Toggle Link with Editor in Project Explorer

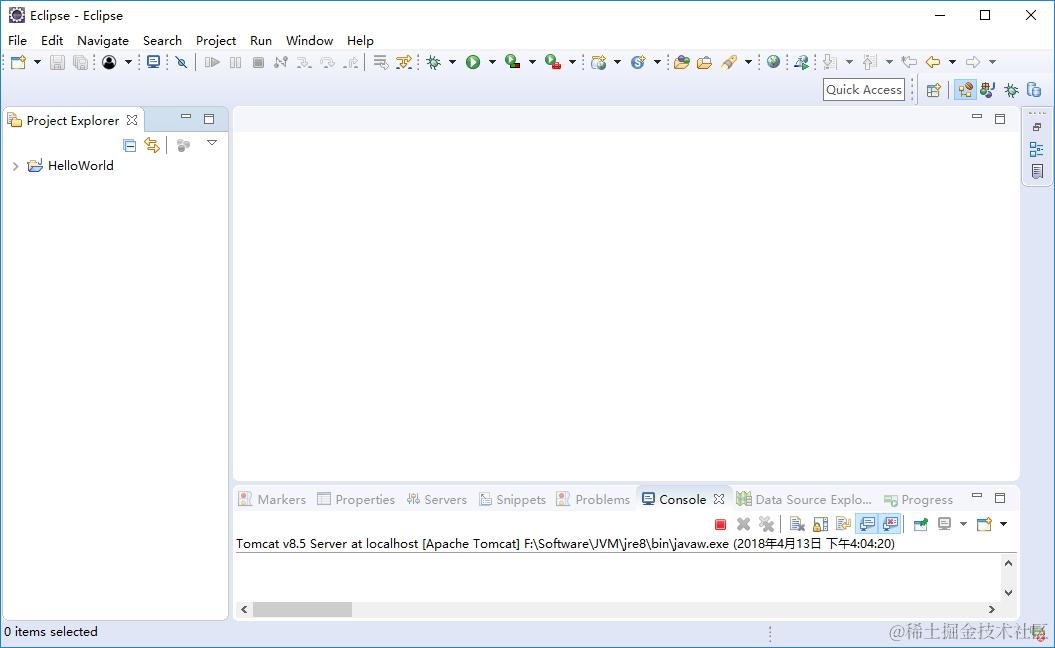click(x=152, y=145)
